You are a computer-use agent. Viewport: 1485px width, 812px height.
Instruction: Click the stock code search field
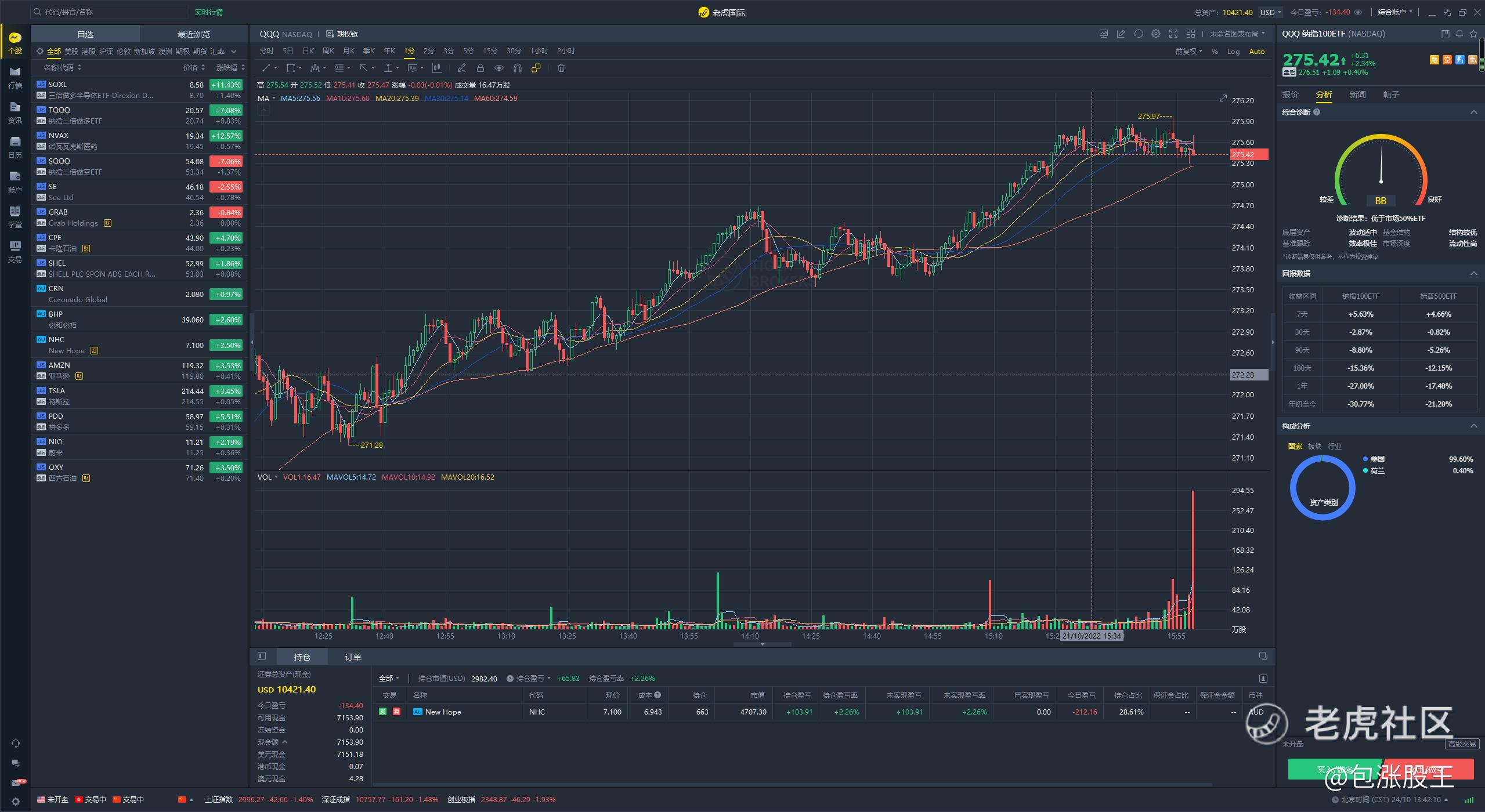110,12
